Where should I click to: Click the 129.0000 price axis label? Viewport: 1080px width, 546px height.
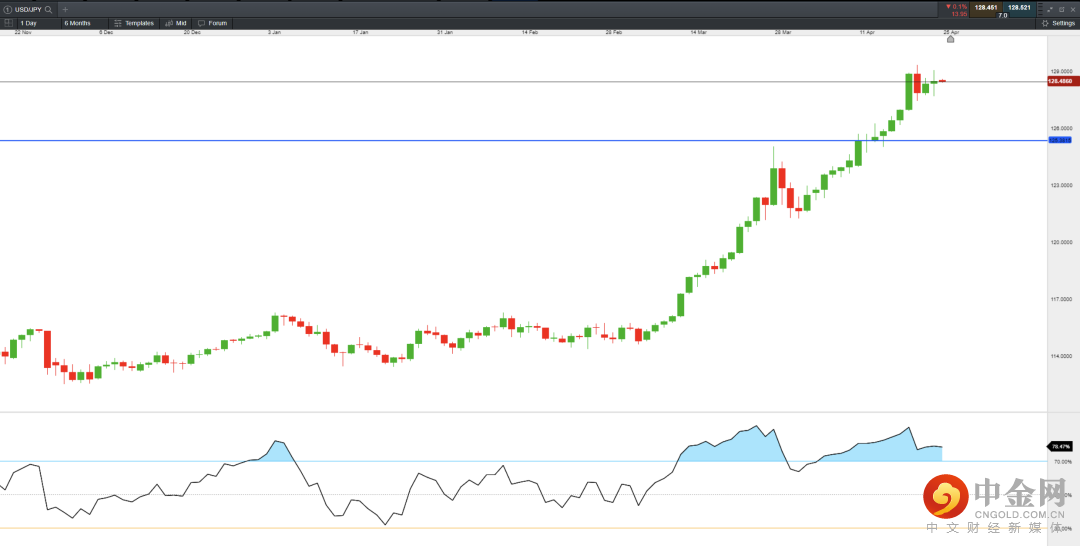click(x=1061, y=71)
